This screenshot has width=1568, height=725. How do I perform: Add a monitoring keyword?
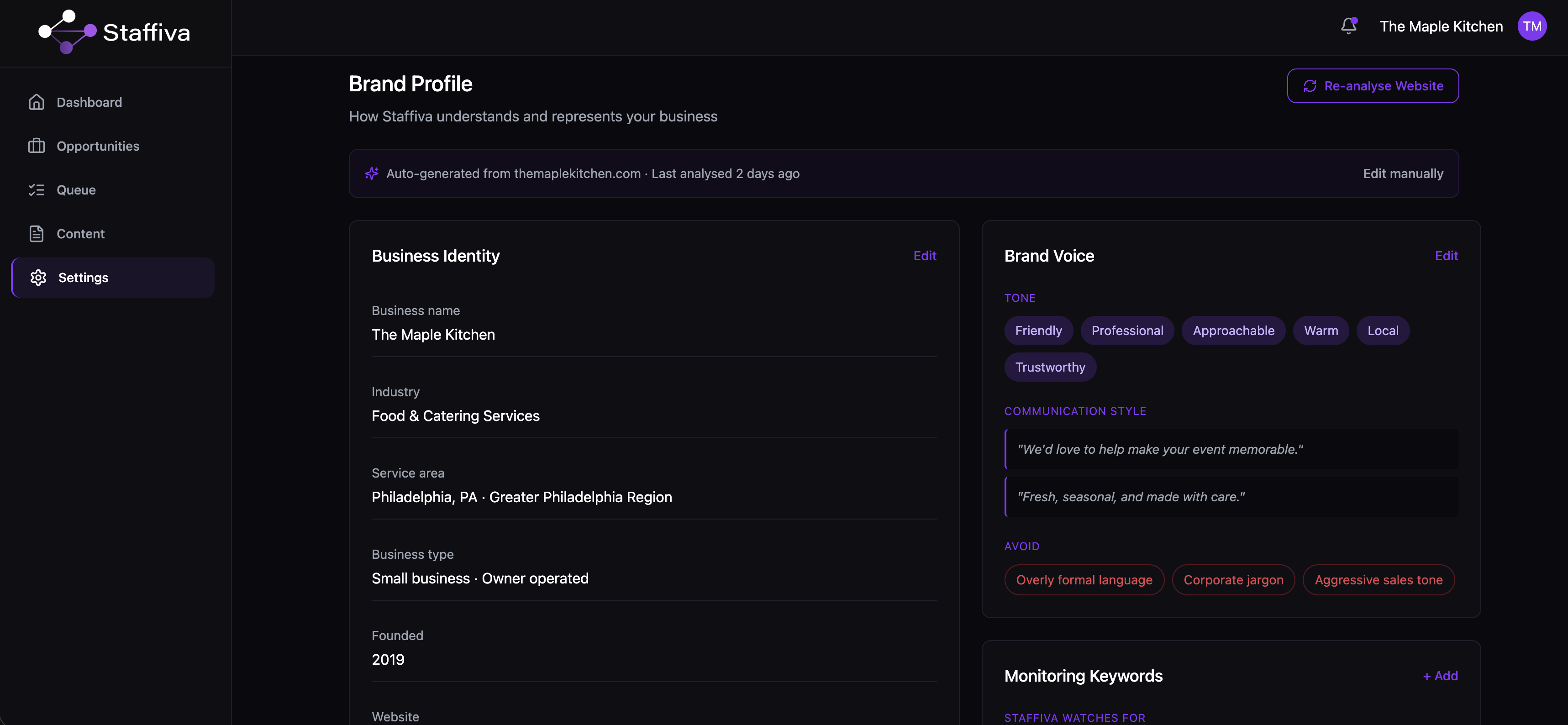click(1440, 676)
